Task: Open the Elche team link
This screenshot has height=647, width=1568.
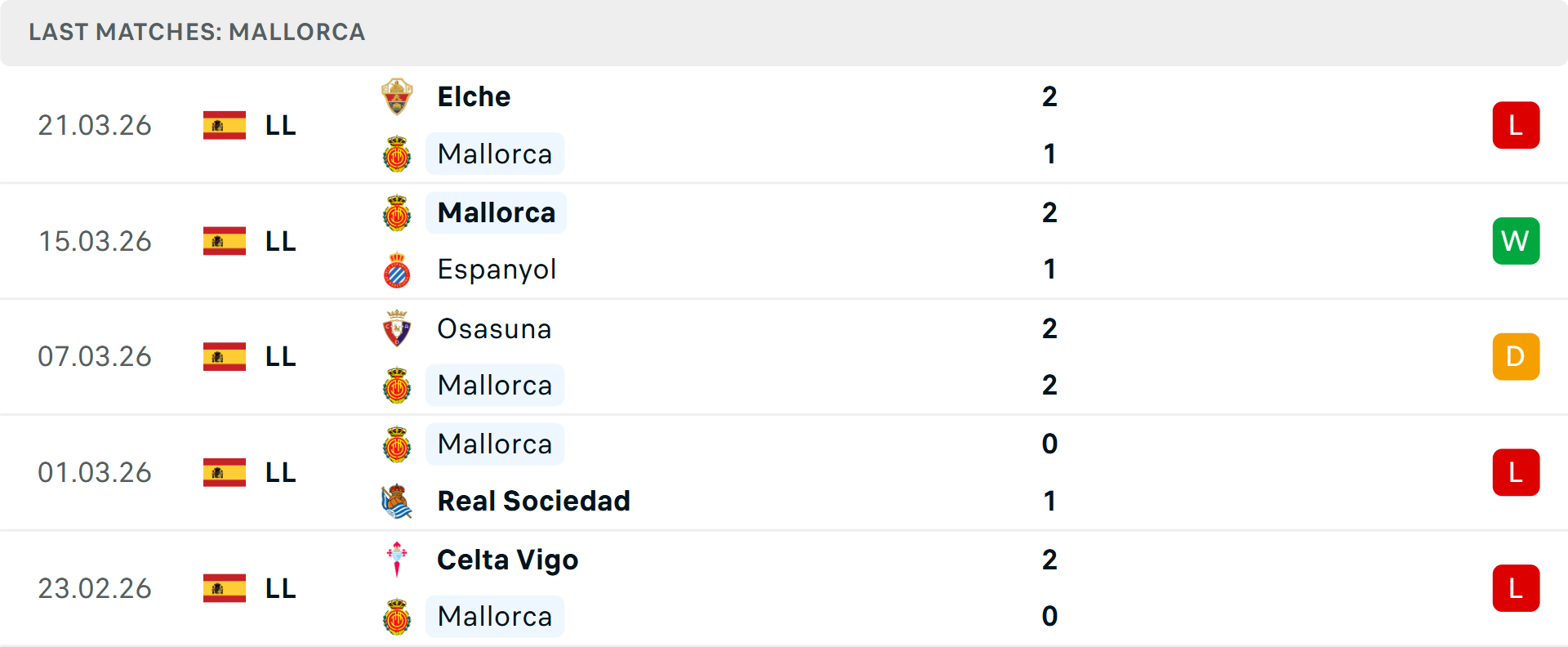Action: coord(474,97)
